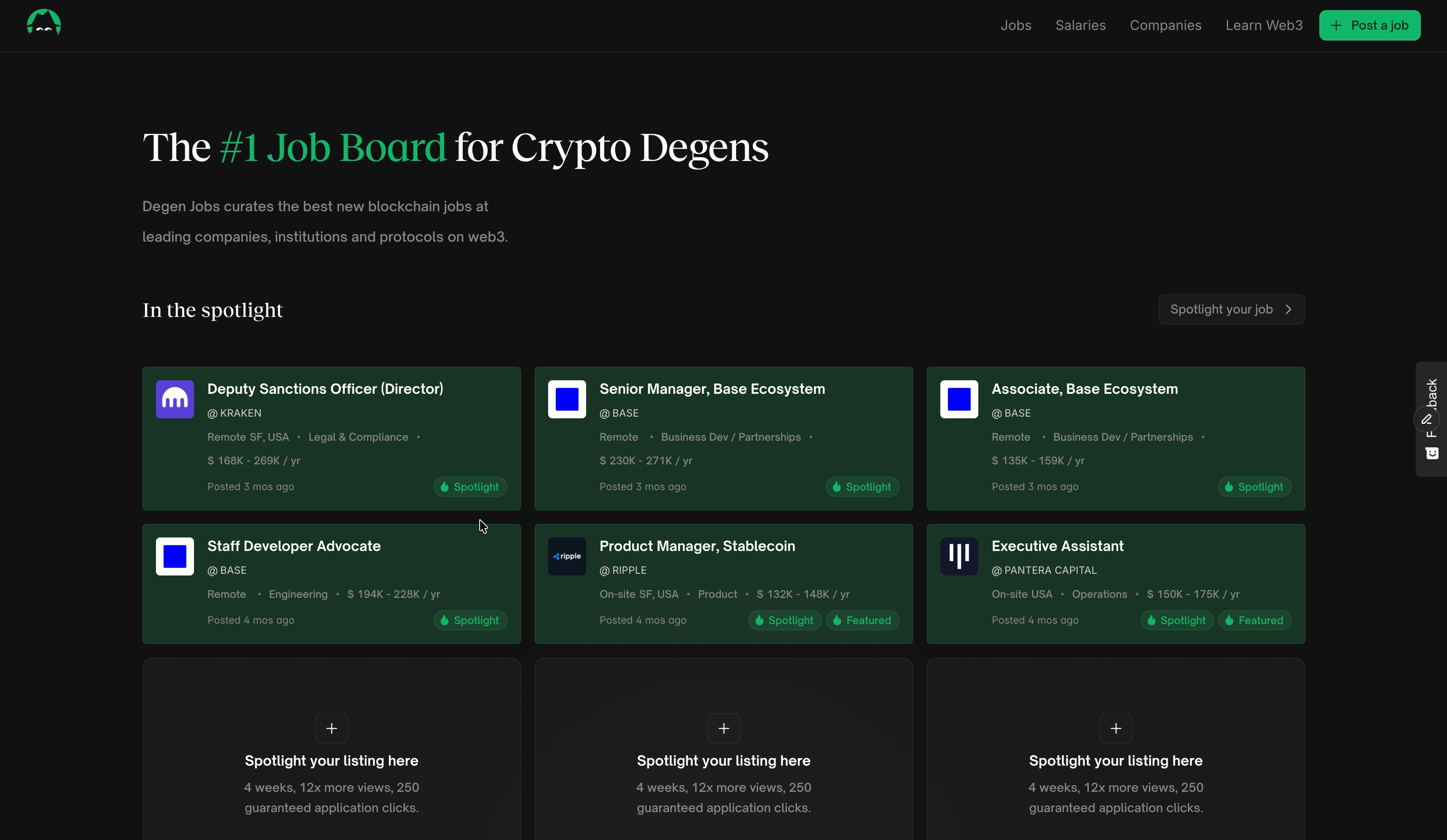Click the Feedback pencil edit icon
This screenshot has width=1447, height=840.
[1426, 419]
